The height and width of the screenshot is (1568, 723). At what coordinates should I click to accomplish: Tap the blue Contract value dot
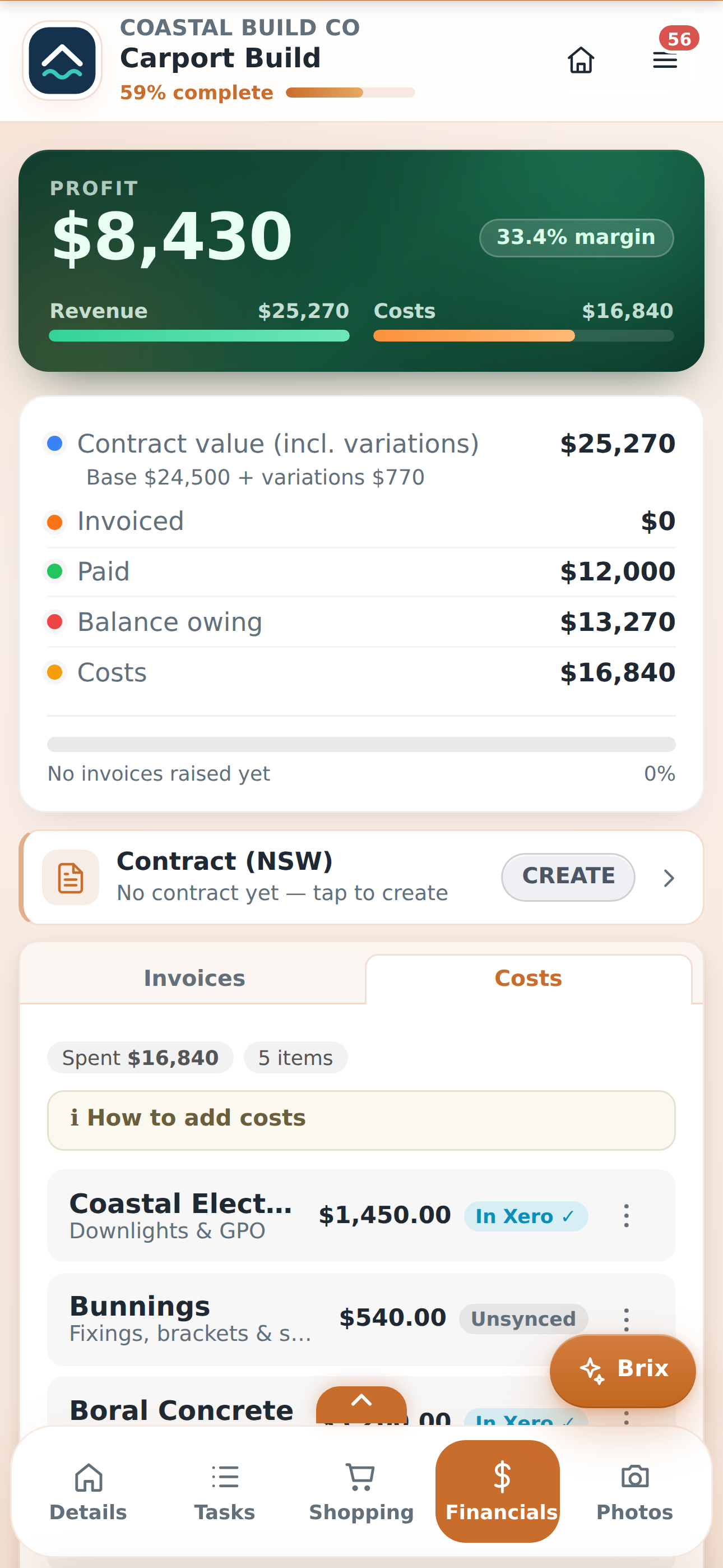coord(55,443)
